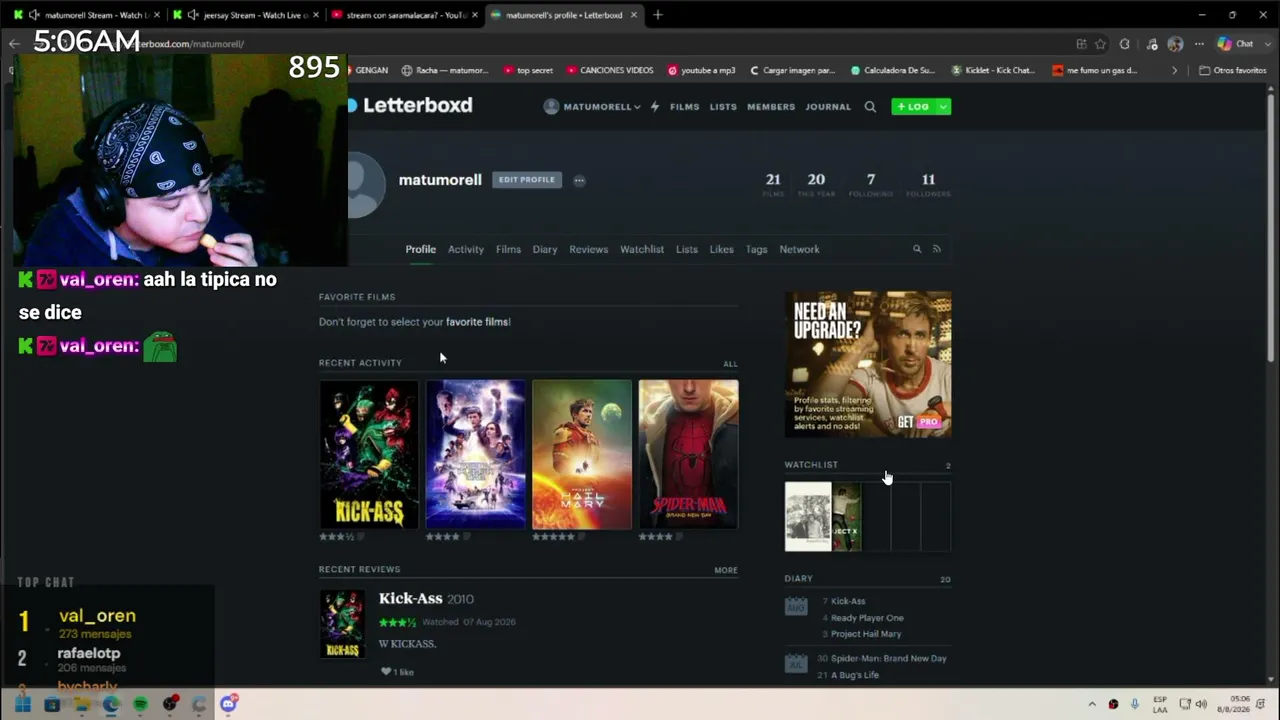The height and width of the screenshot is (720, 1280).
Task: Open the Windows Start menu
Action: click(22, 704)
